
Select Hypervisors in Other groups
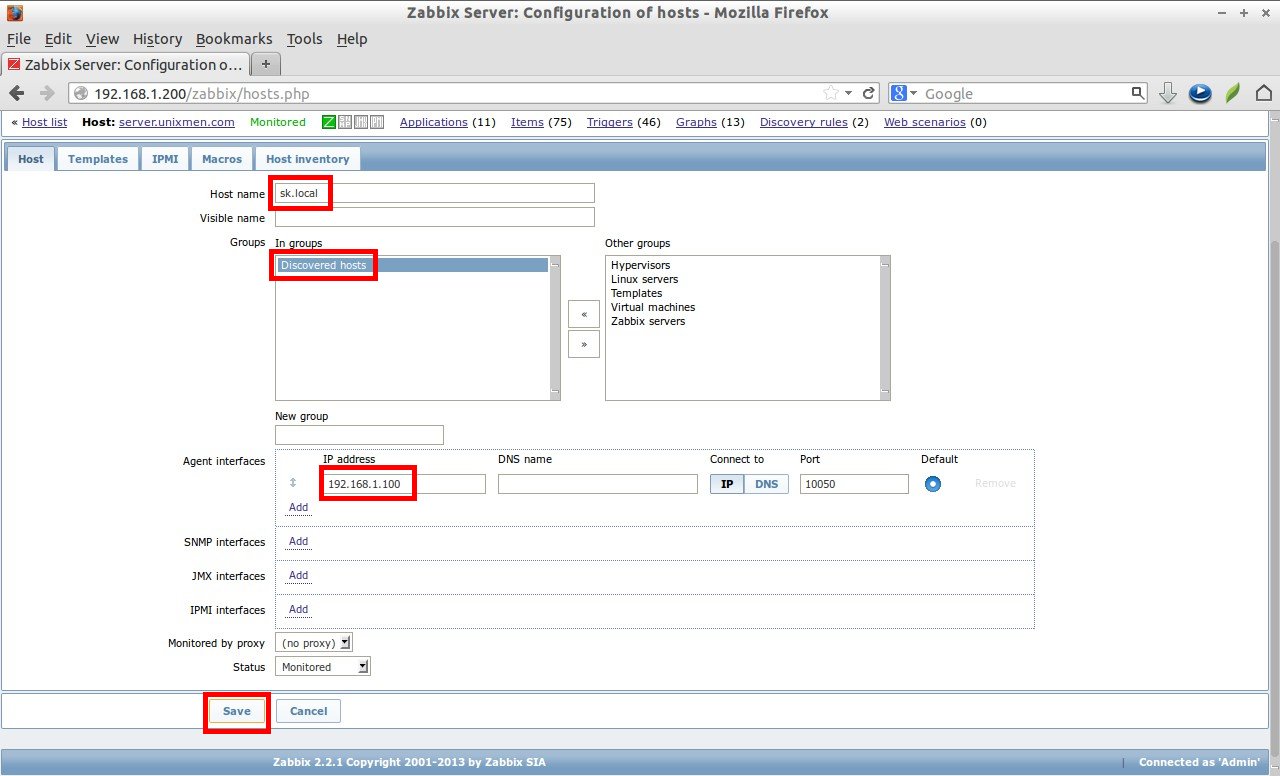(x=641, y=266)
